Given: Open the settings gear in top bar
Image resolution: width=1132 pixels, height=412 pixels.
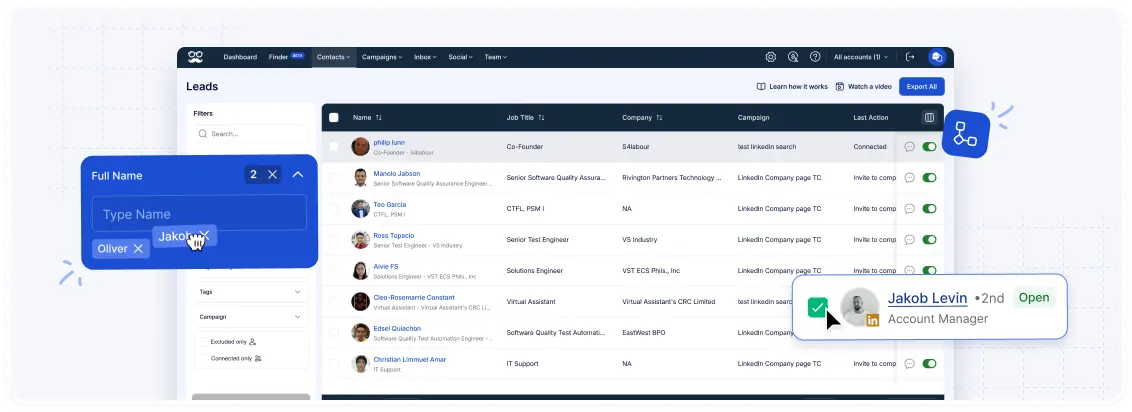Looking at the screenshot, I should (x=770, y=57).
